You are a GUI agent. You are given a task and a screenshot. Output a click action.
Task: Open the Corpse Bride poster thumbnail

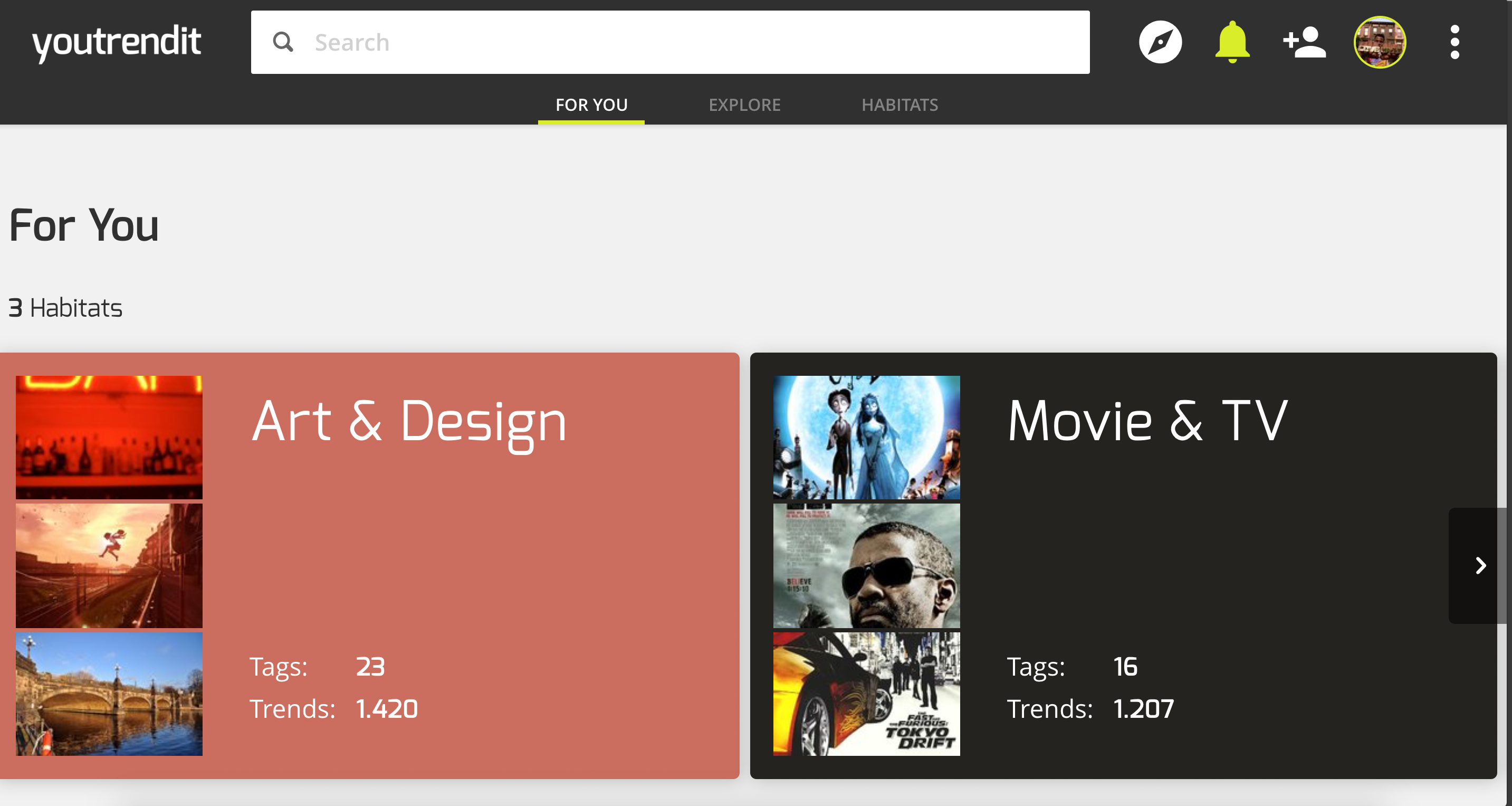tap(866, 437)
